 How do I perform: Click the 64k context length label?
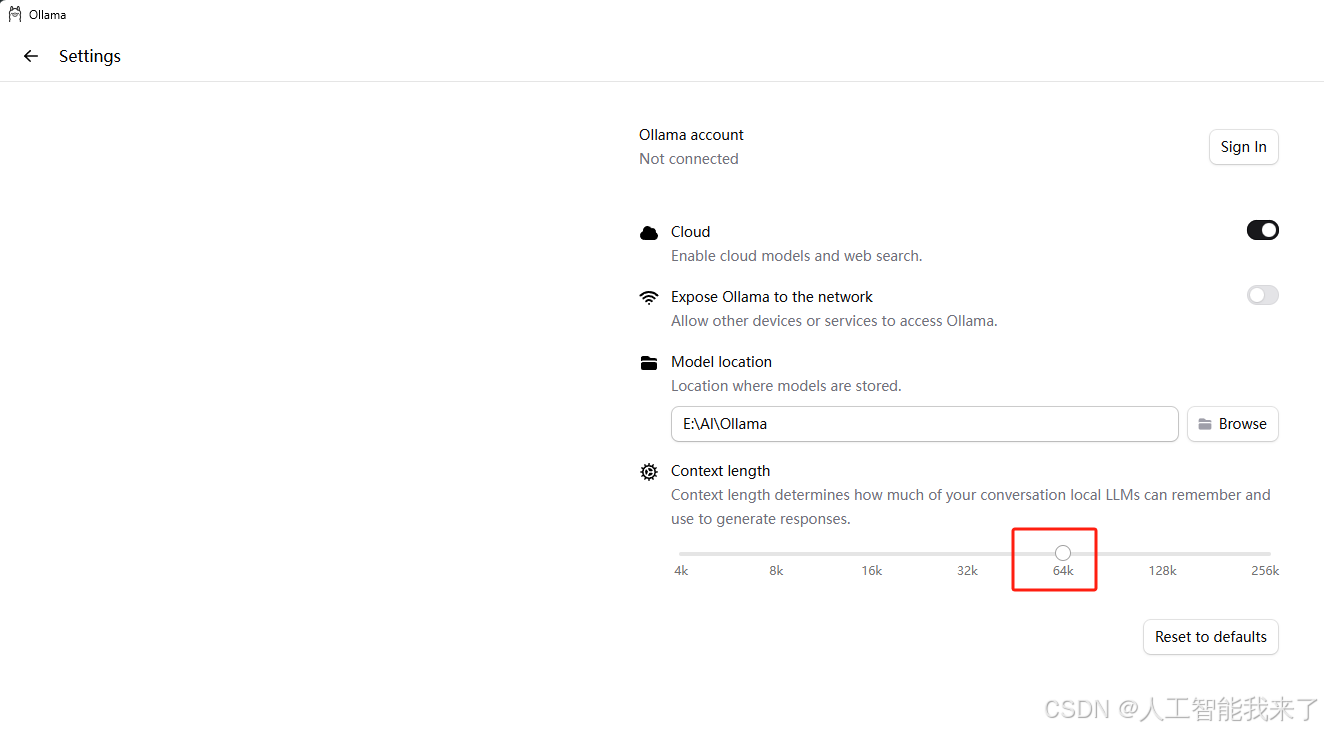[1063, 571]
